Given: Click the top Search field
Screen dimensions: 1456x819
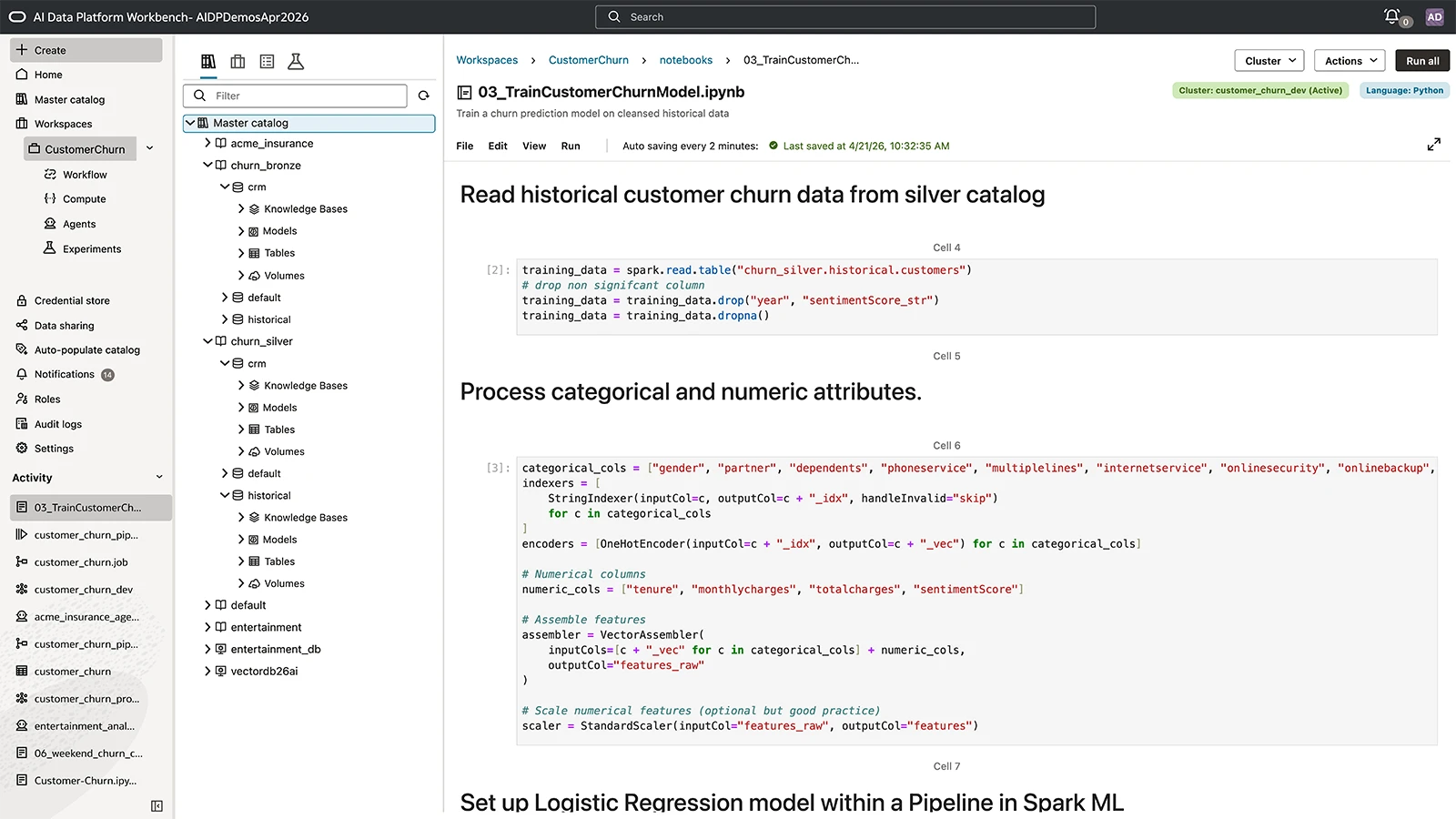Looking at the screenshot, I should [x=845, y=16].
